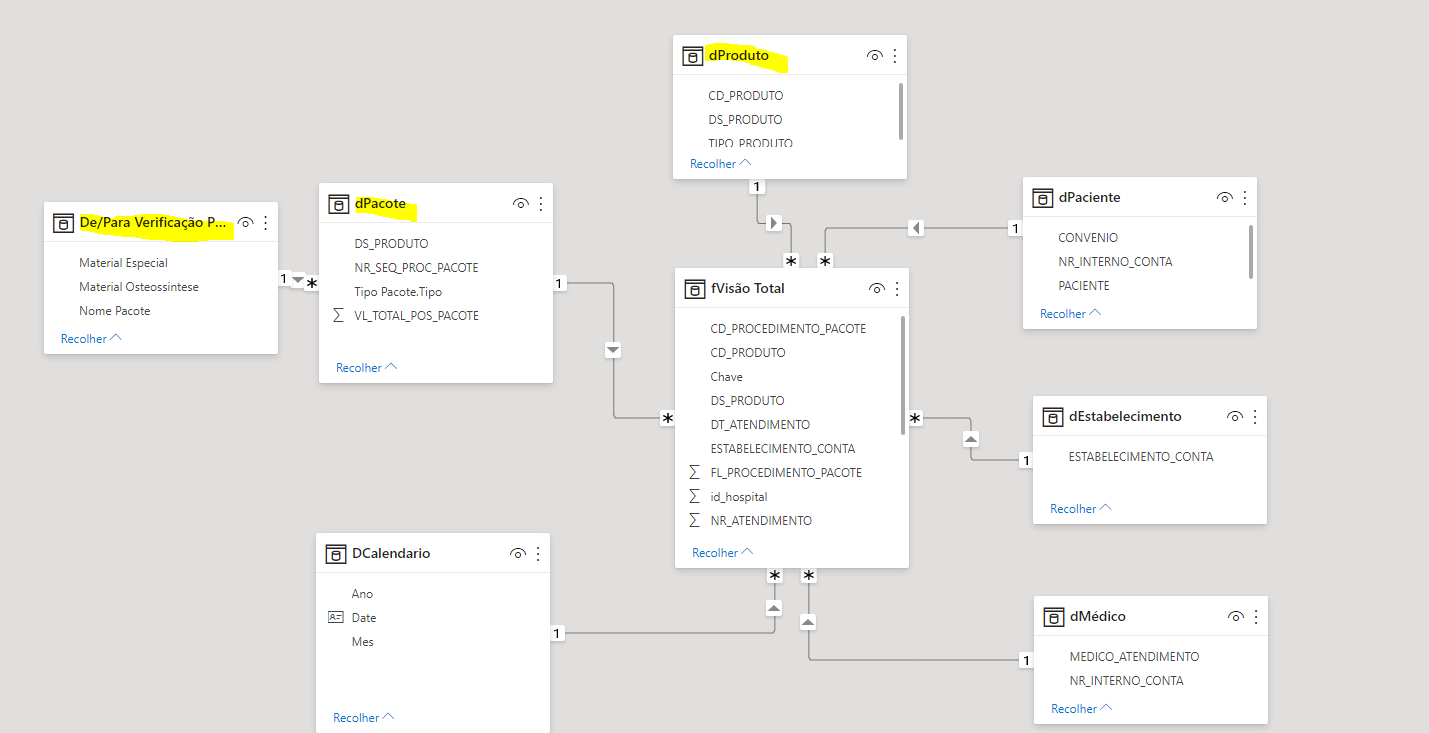Select FL_PROCEDIMENTO_PACOTE field in fVisão Total

(788, 473)
